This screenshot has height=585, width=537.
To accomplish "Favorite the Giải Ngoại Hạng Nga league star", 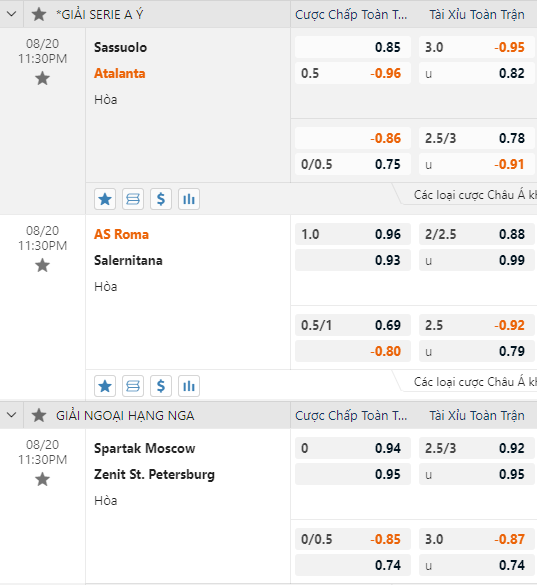I will [39, 415].
